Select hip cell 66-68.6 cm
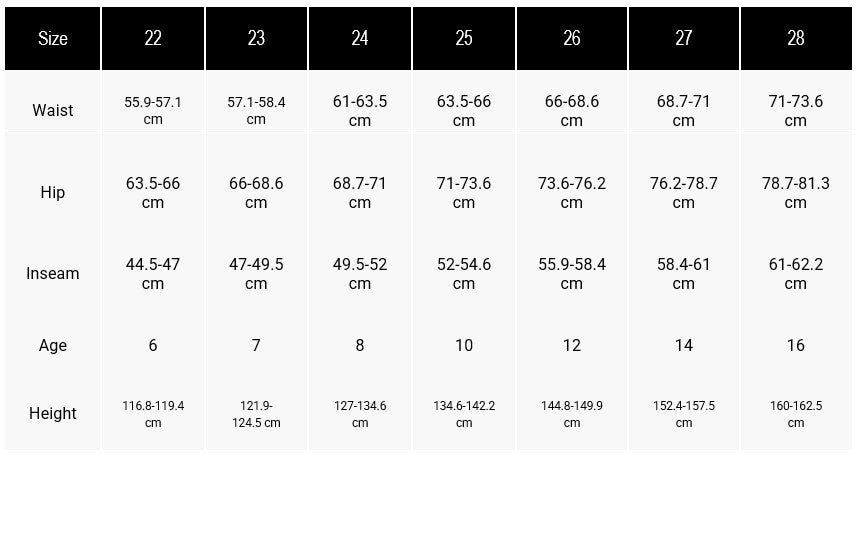The image size is (858, 552). (x=256, y=193)
